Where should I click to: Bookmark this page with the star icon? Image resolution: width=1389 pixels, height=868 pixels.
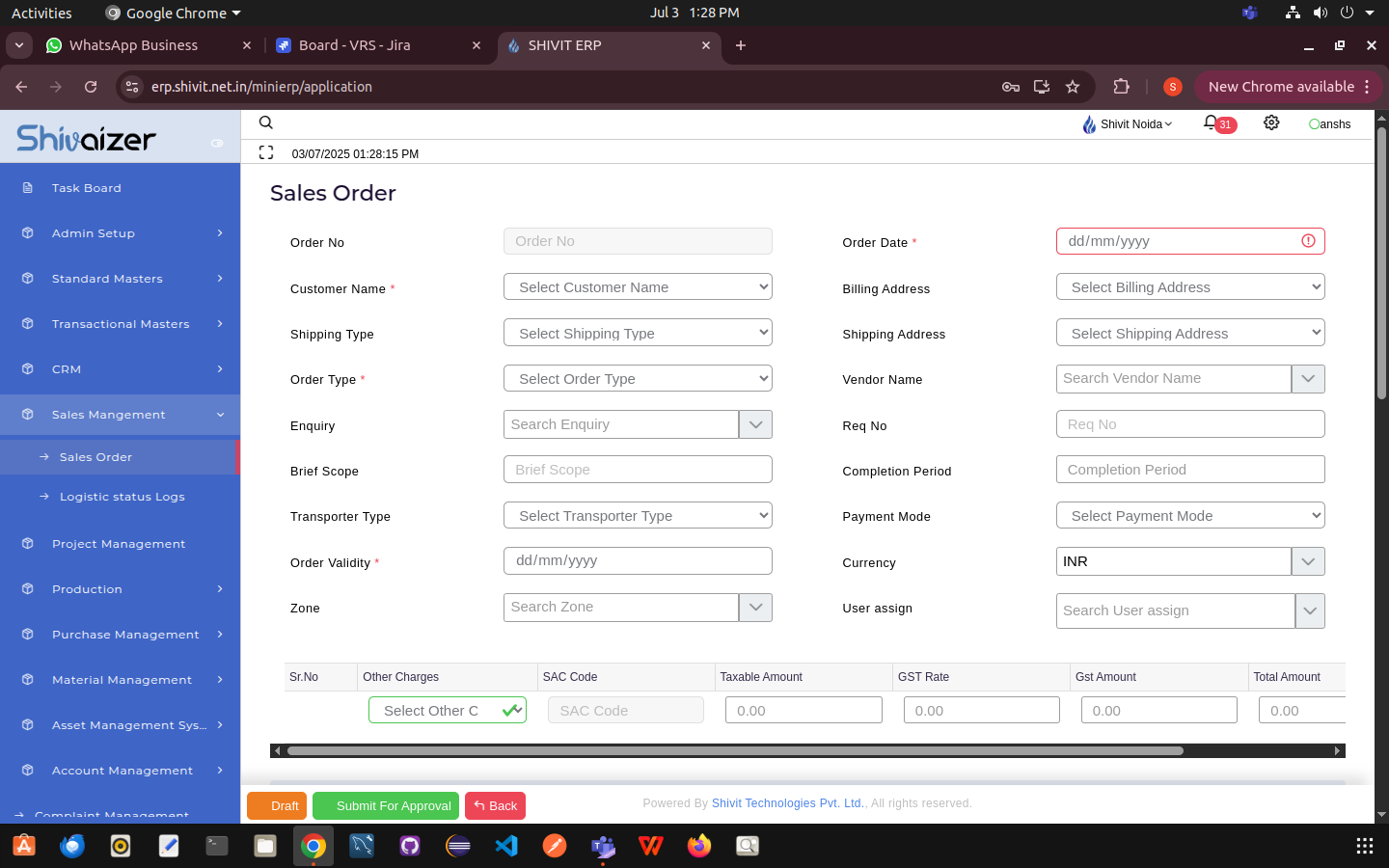pos(1073,87)
